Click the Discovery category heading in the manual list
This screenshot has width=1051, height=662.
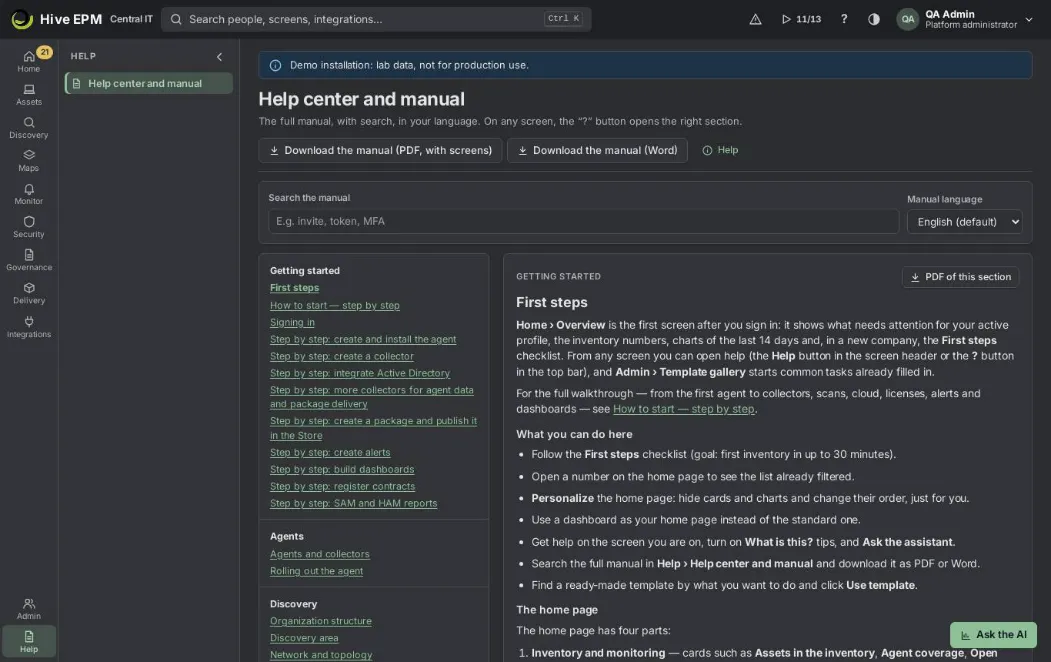click(x=293, y=604)
